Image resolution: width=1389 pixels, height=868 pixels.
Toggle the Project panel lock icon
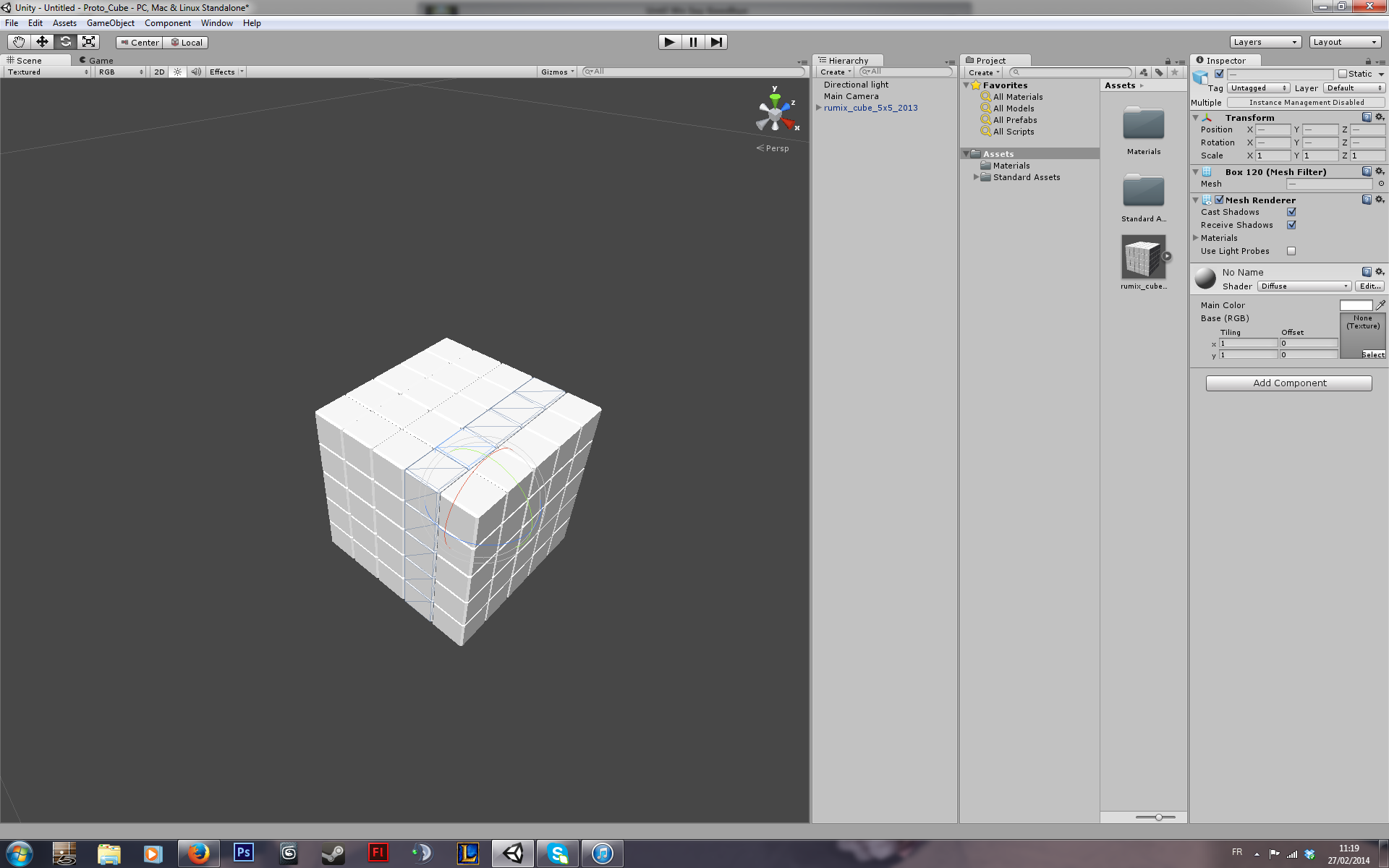(x=1168, y=61)
